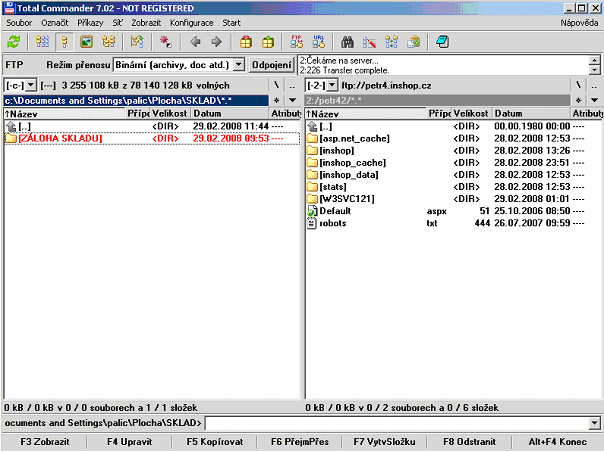Open new URL FTP connection icon
This screenshot has width=604, height=452.
pyautogui.click(x=319, y=42)
